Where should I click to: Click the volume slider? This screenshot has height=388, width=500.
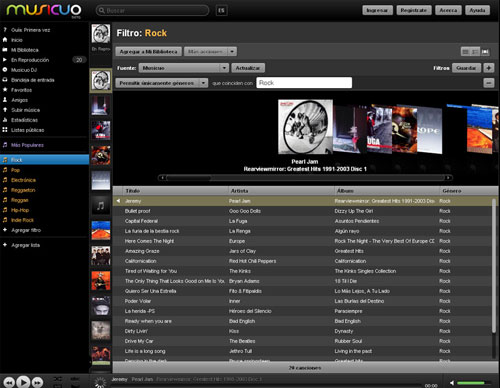coord(473,383)
